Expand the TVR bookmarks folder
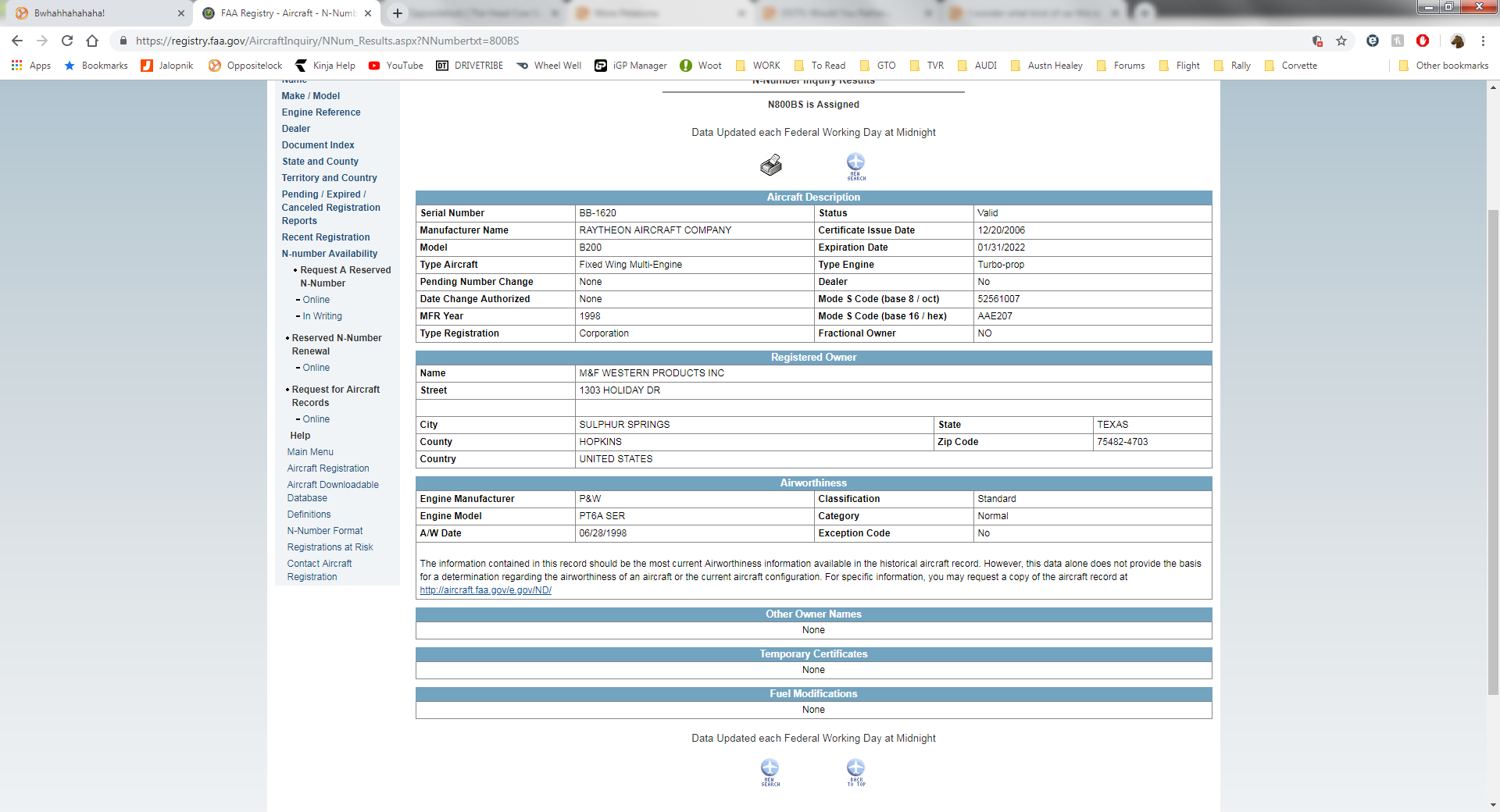This screenshot has height=812, width=1500. (x=927, y=66)
